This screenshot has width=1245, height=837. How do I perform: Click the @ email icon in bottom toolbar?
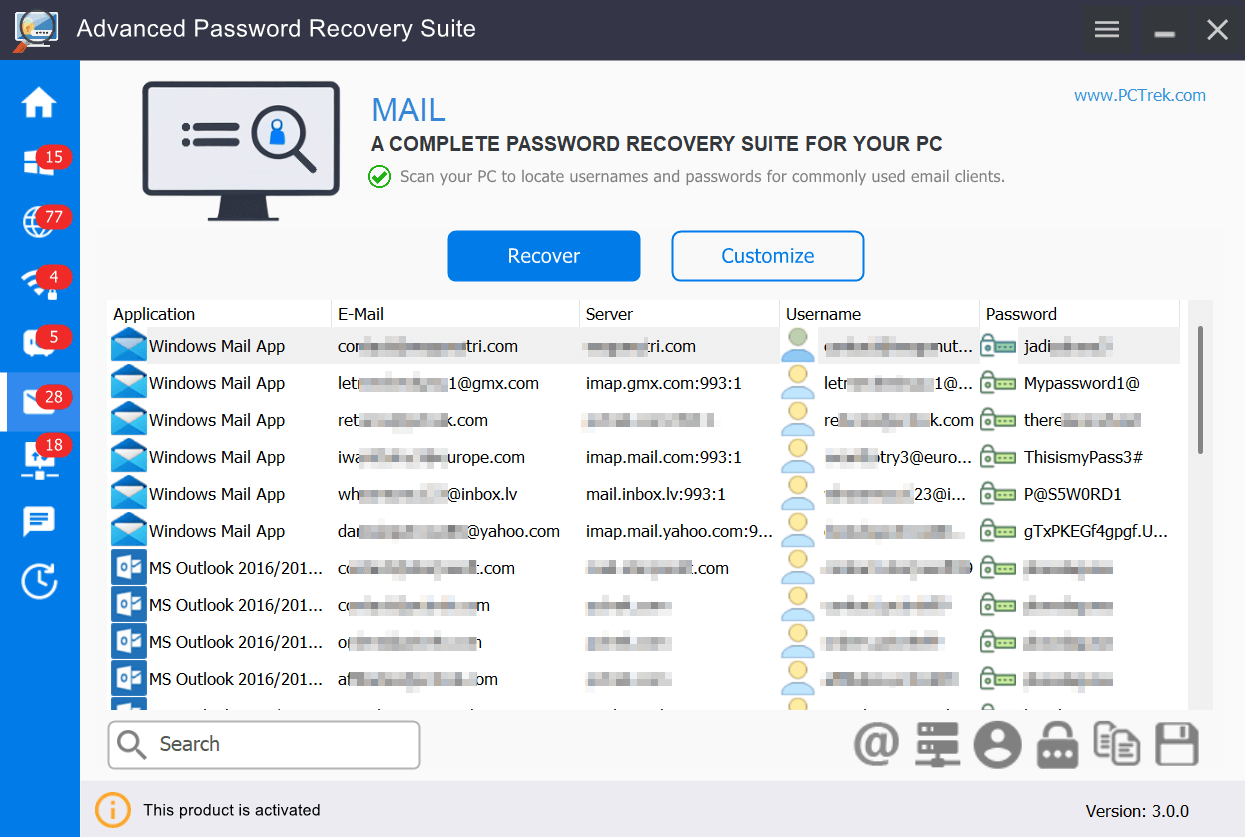(x=876, y=745)
